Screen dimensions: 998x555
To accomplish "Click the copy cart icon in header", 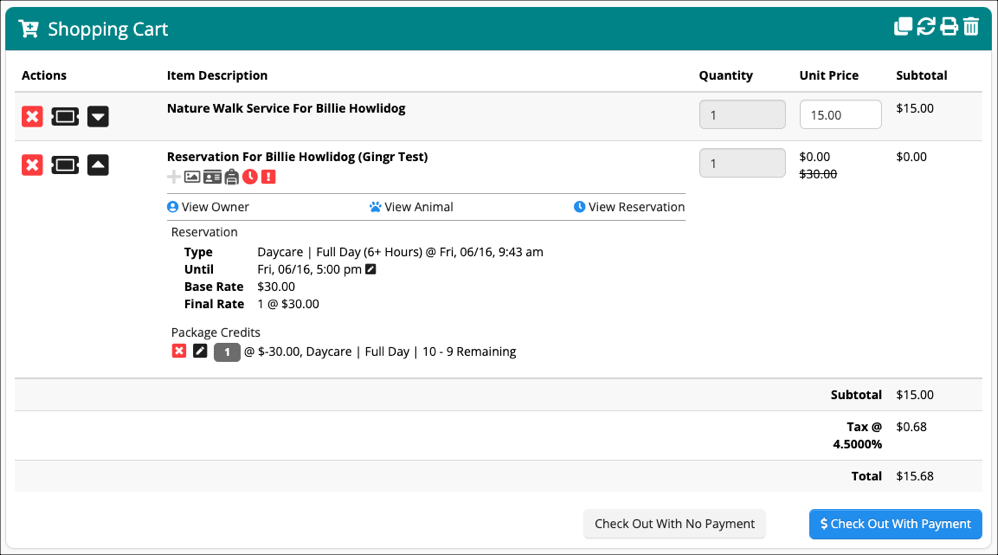I will [903, 27].
